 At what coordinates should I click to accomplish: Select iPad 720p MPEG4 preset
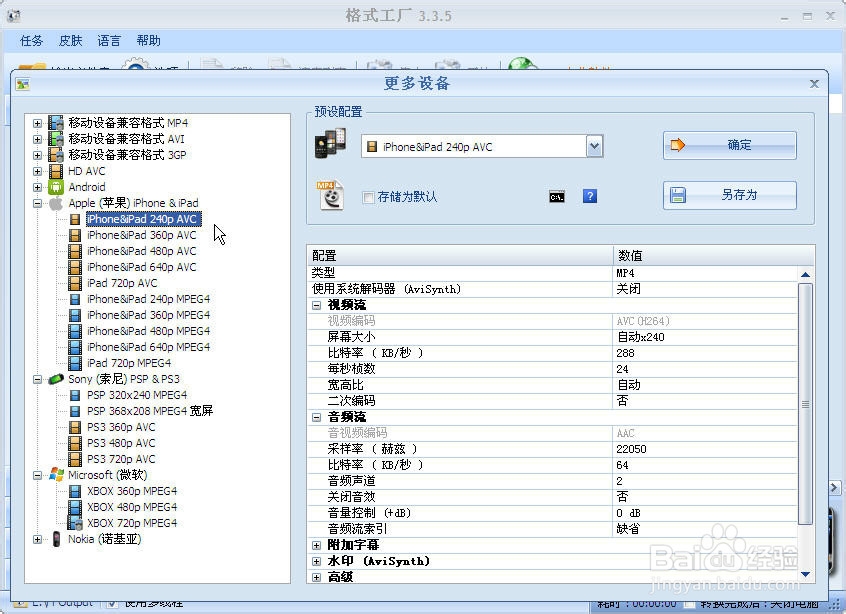tap(129, 363)
